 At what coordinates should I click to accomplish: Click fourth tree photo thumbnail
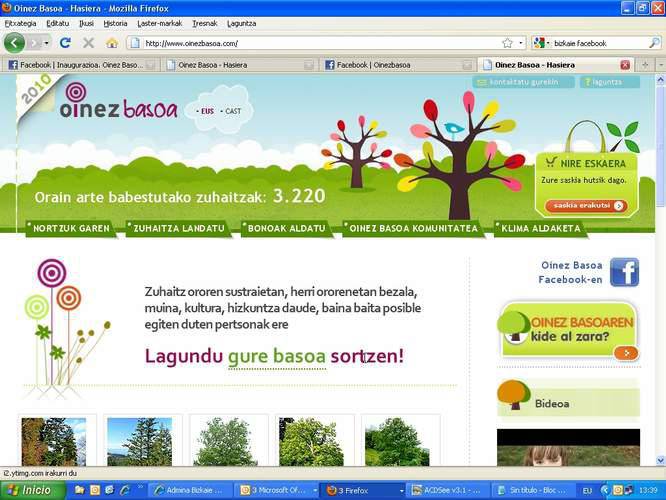click(x=311, y=442)
